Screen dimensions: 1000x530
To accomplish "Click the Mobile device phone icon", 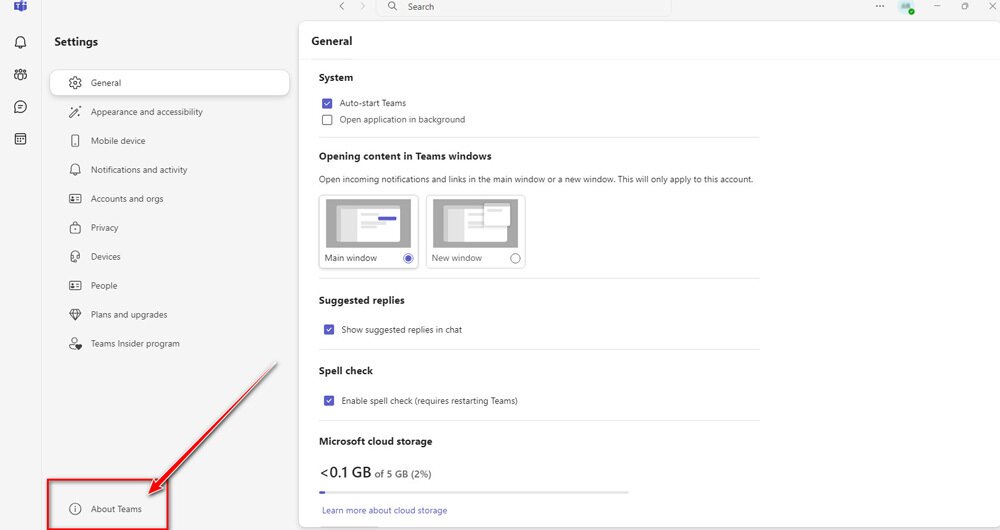I will [75, 141].
